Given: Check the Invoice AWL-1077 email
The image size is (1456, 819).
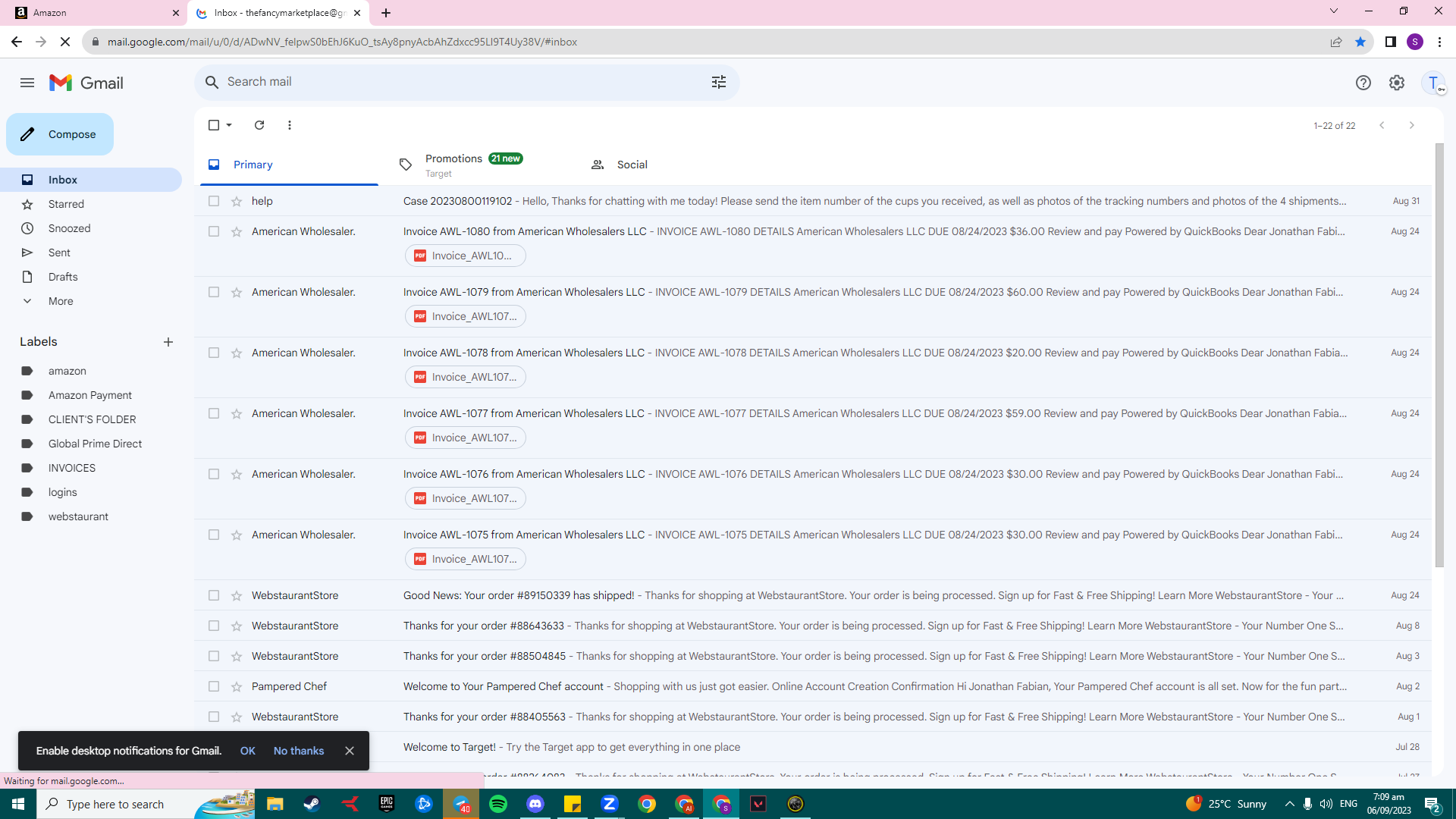Looking at the screenshot, I should pos(214,413).
